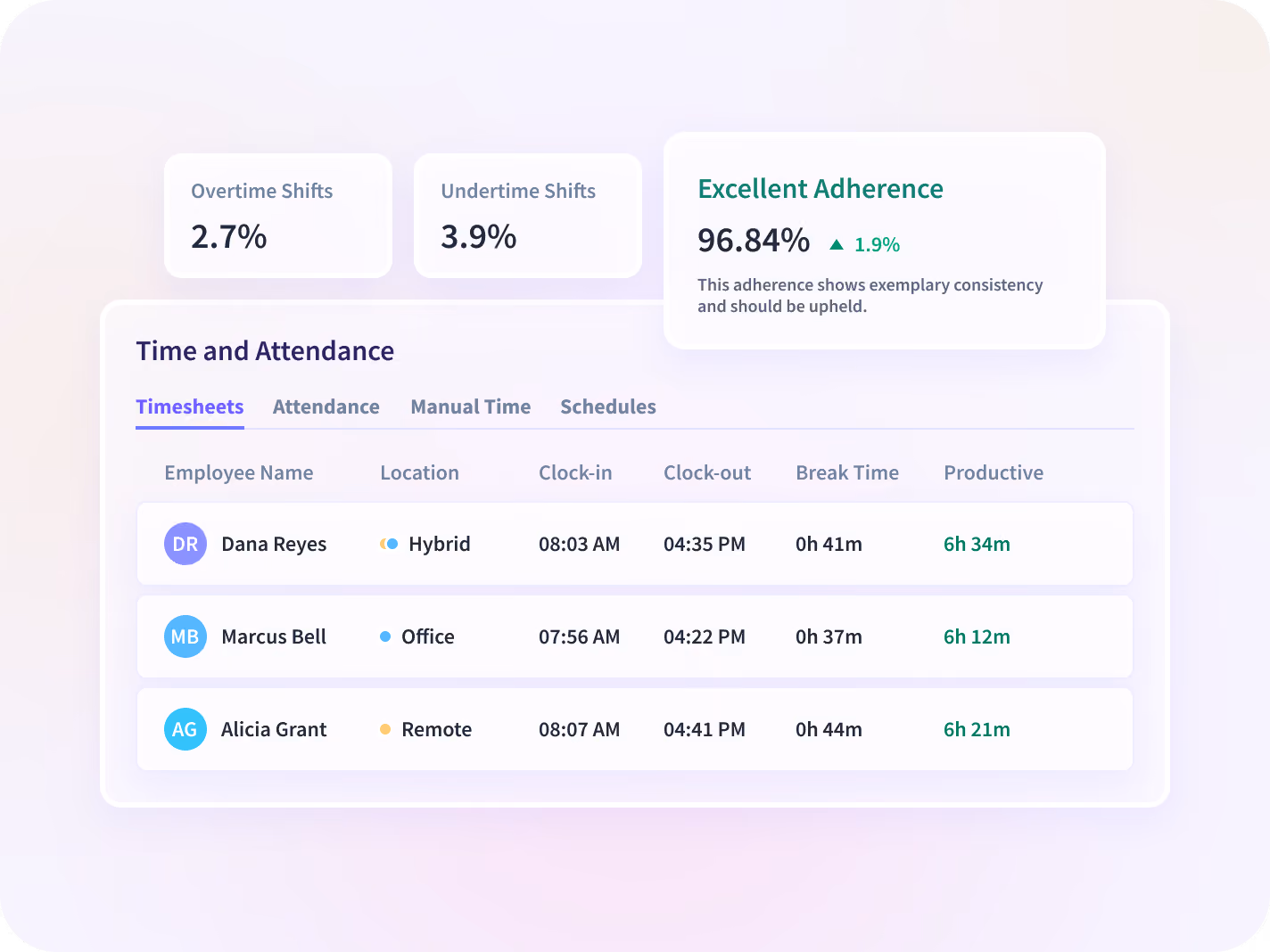1270x952 pixels.
Task: Select Marcus Bell's clock-out time 04:22 PM
Action: (705, 636)
